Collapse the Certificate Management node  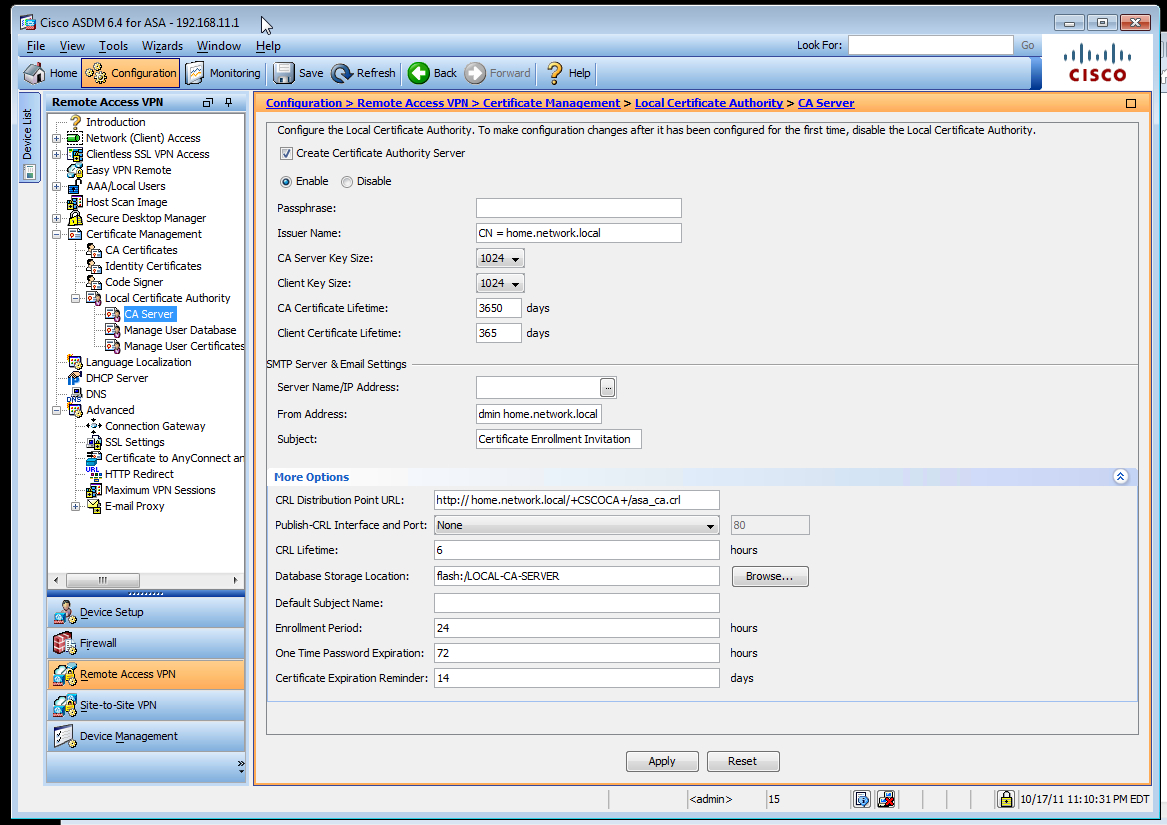[57, 235]
